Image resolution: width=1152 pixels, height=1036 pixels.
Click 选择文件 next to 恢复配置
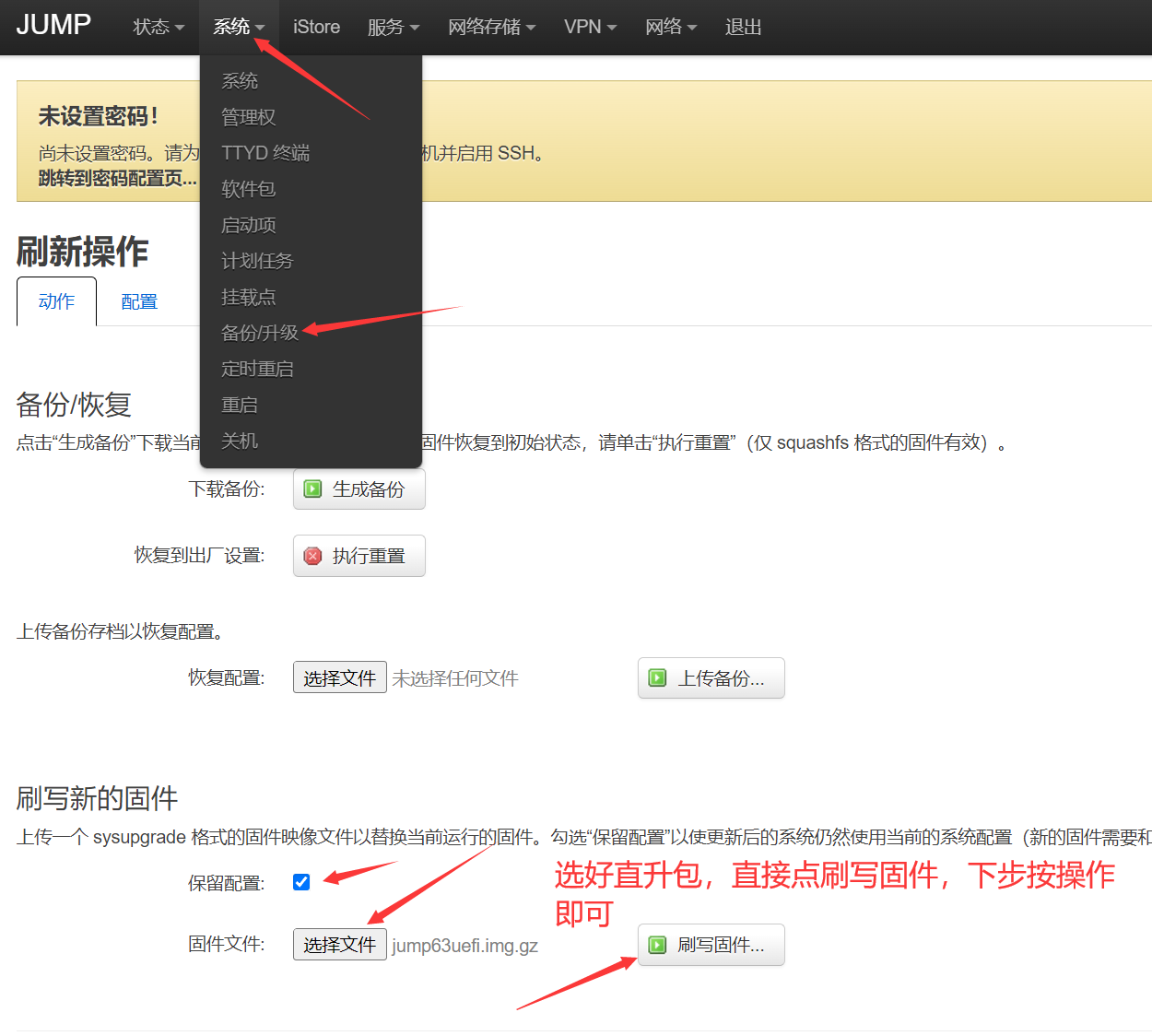[x=339, y=678]
